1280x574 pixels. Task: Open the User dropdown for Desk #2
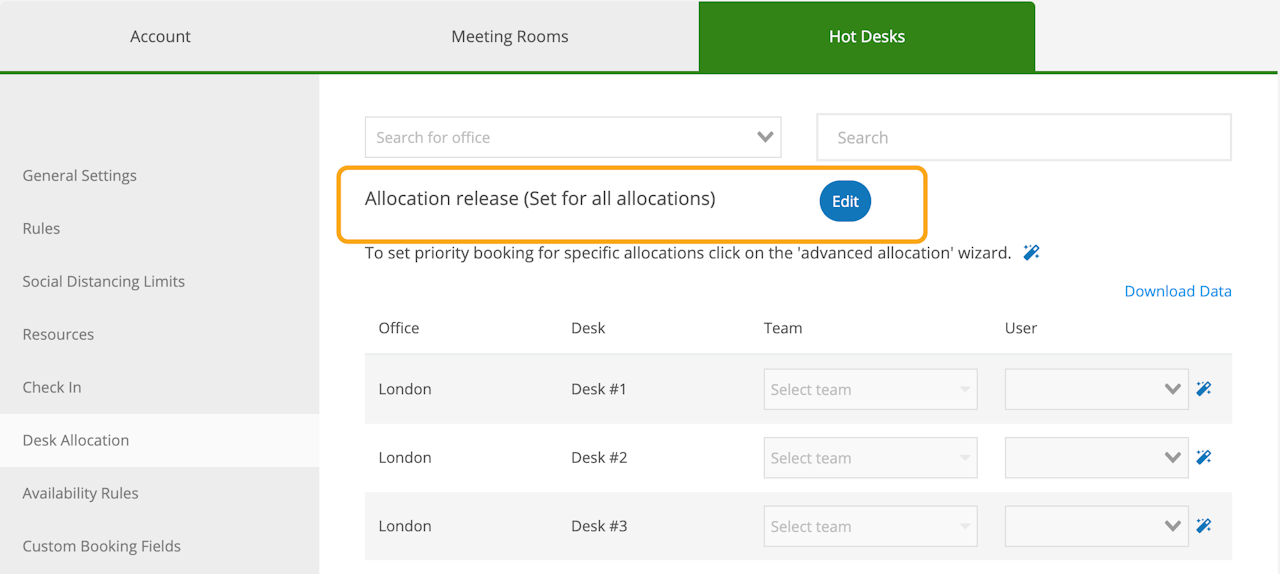coord(1097,457)
